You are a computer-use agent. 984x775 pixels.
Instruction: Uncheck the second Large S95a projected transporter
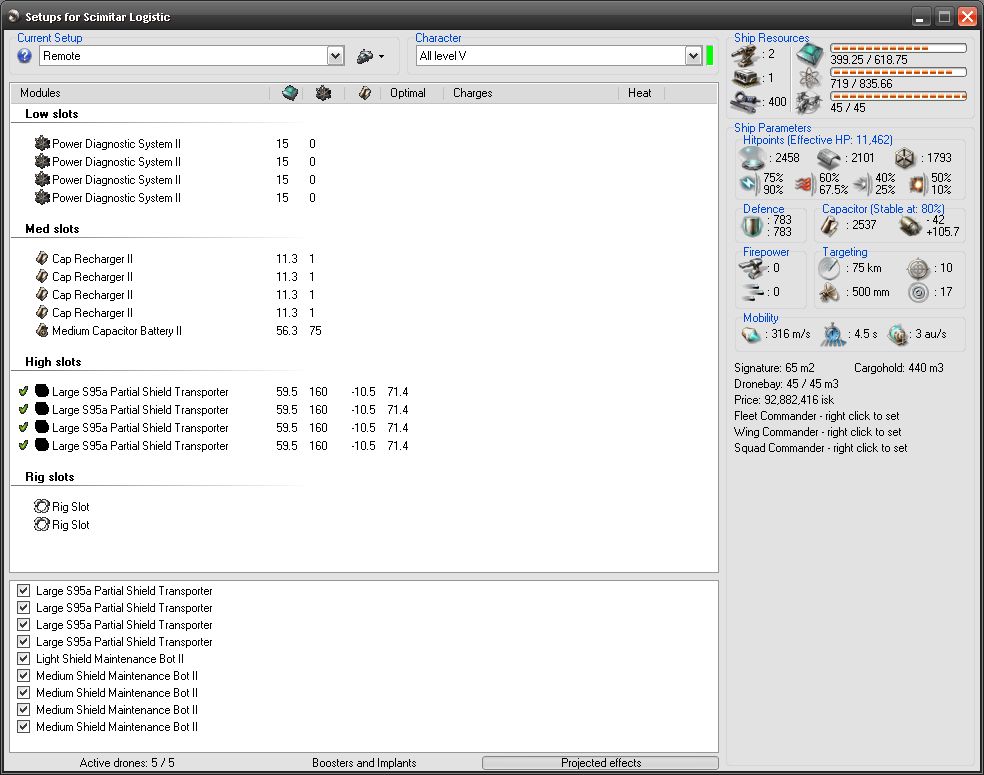click(23, 607)
